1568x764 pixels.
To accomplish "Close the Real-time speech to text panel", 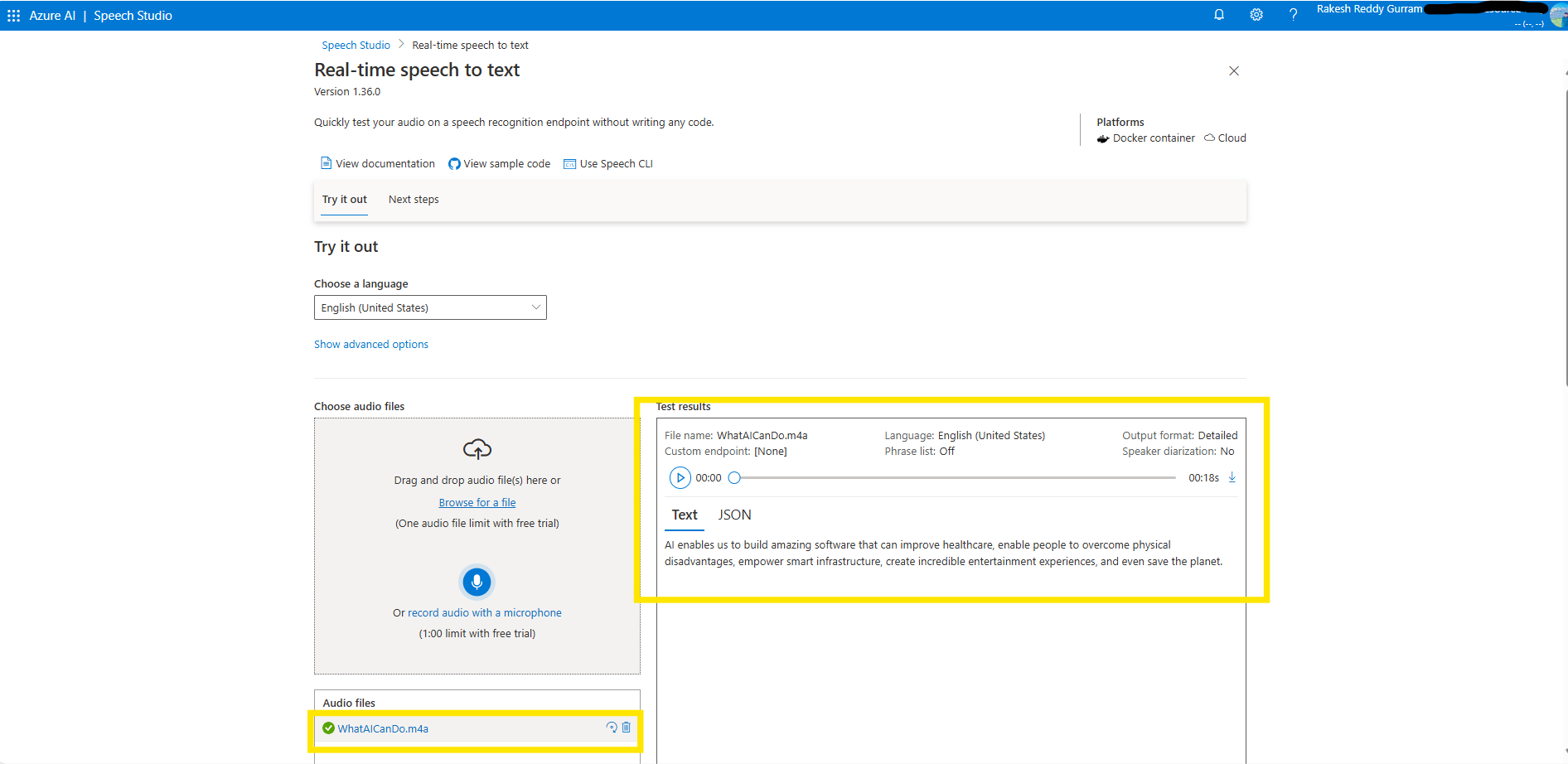I will point(1233,71).
